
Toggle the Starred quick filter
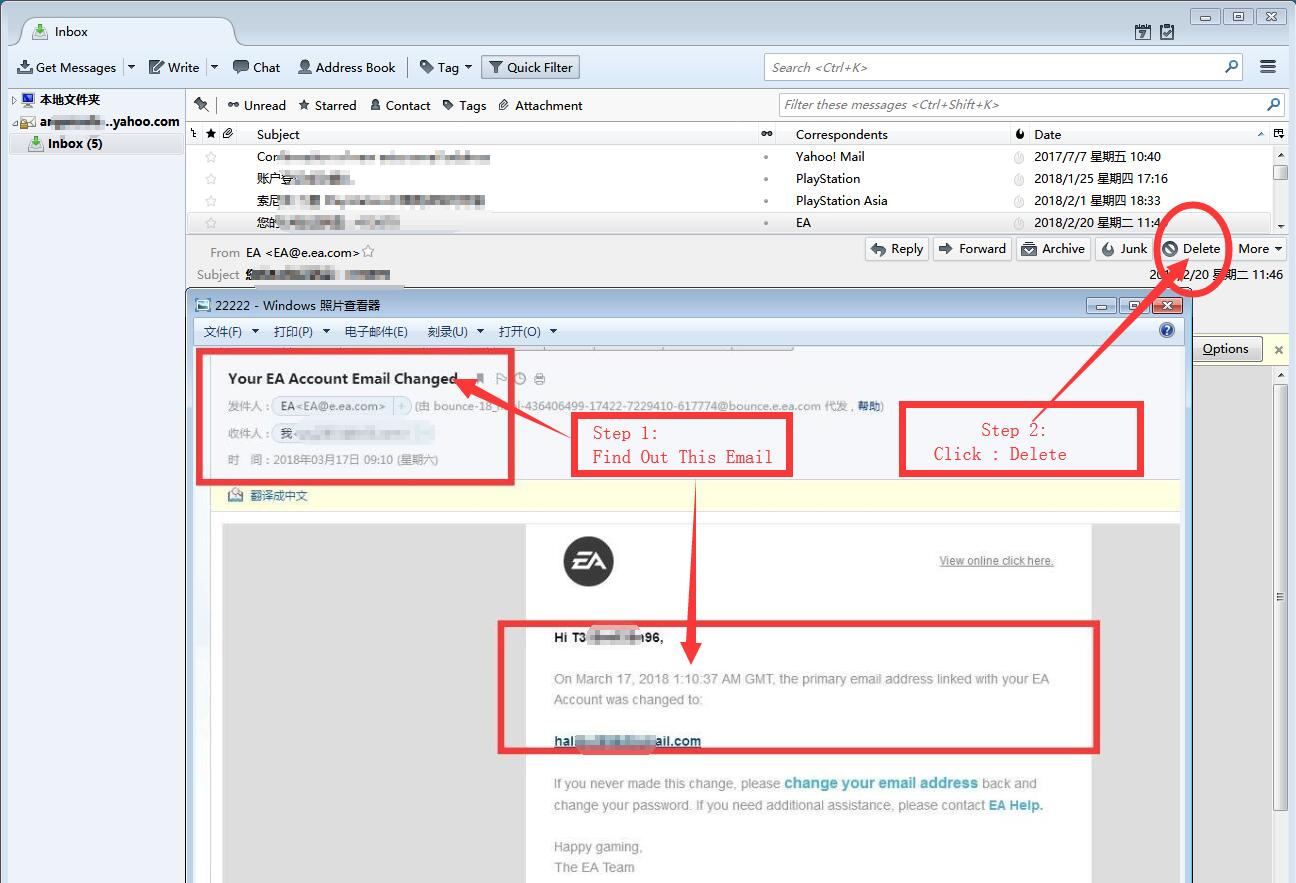pos(327,105)
